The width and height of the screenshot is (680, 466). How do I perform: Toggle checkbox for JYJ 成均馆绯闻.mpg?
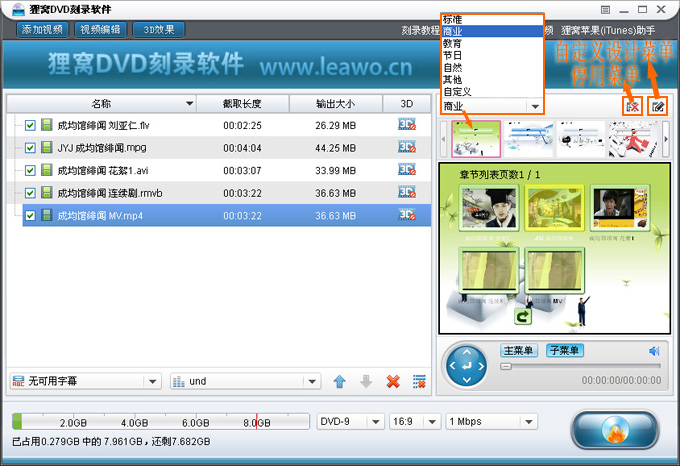point(30,148)
